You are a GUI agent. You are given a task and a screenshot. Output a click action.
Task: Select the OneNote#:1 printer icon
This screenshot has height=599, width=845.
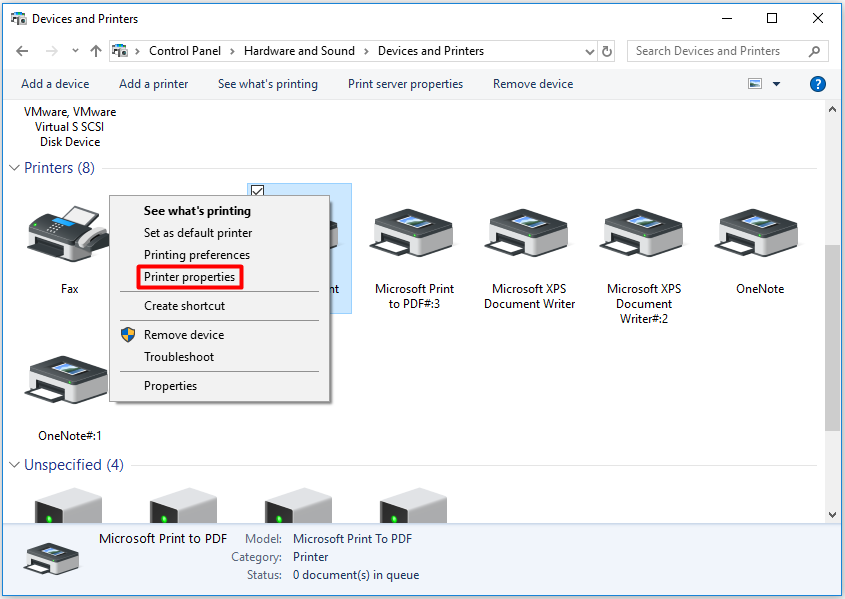pos(68,380)
